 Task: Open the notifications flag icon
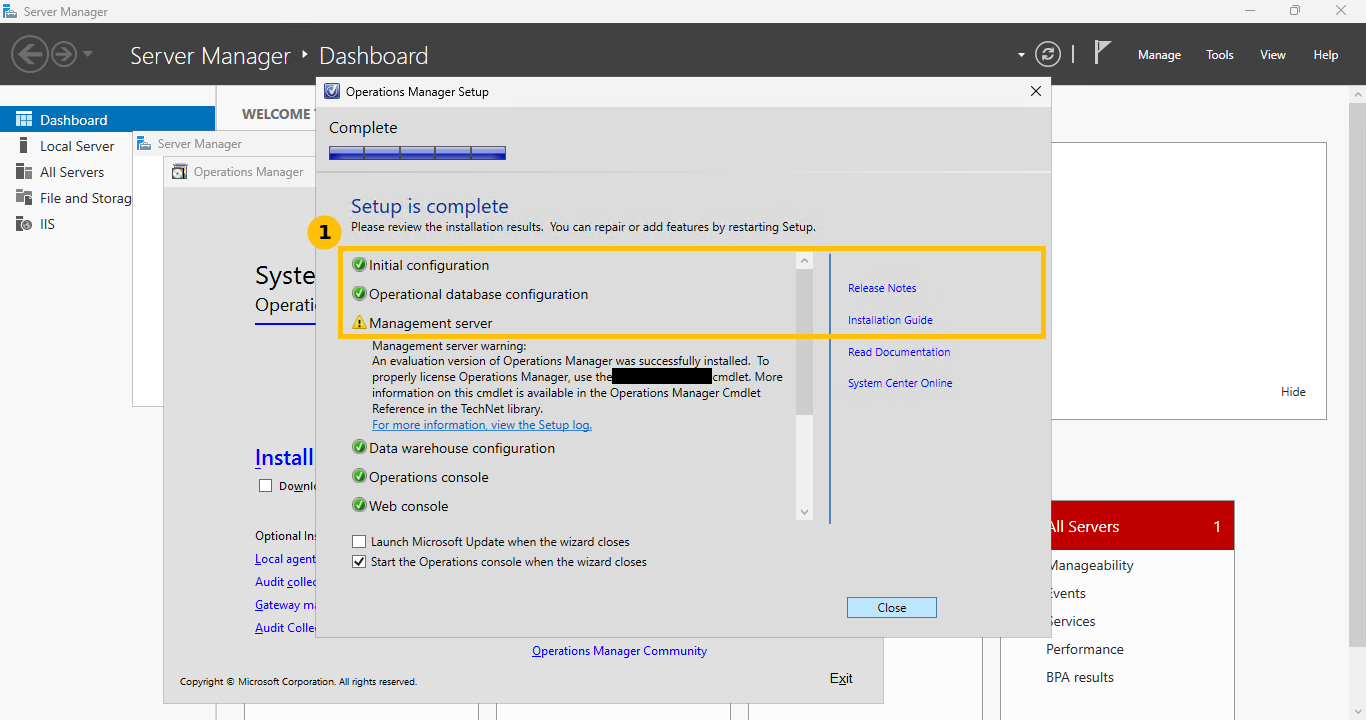[x=1102, y=53]
